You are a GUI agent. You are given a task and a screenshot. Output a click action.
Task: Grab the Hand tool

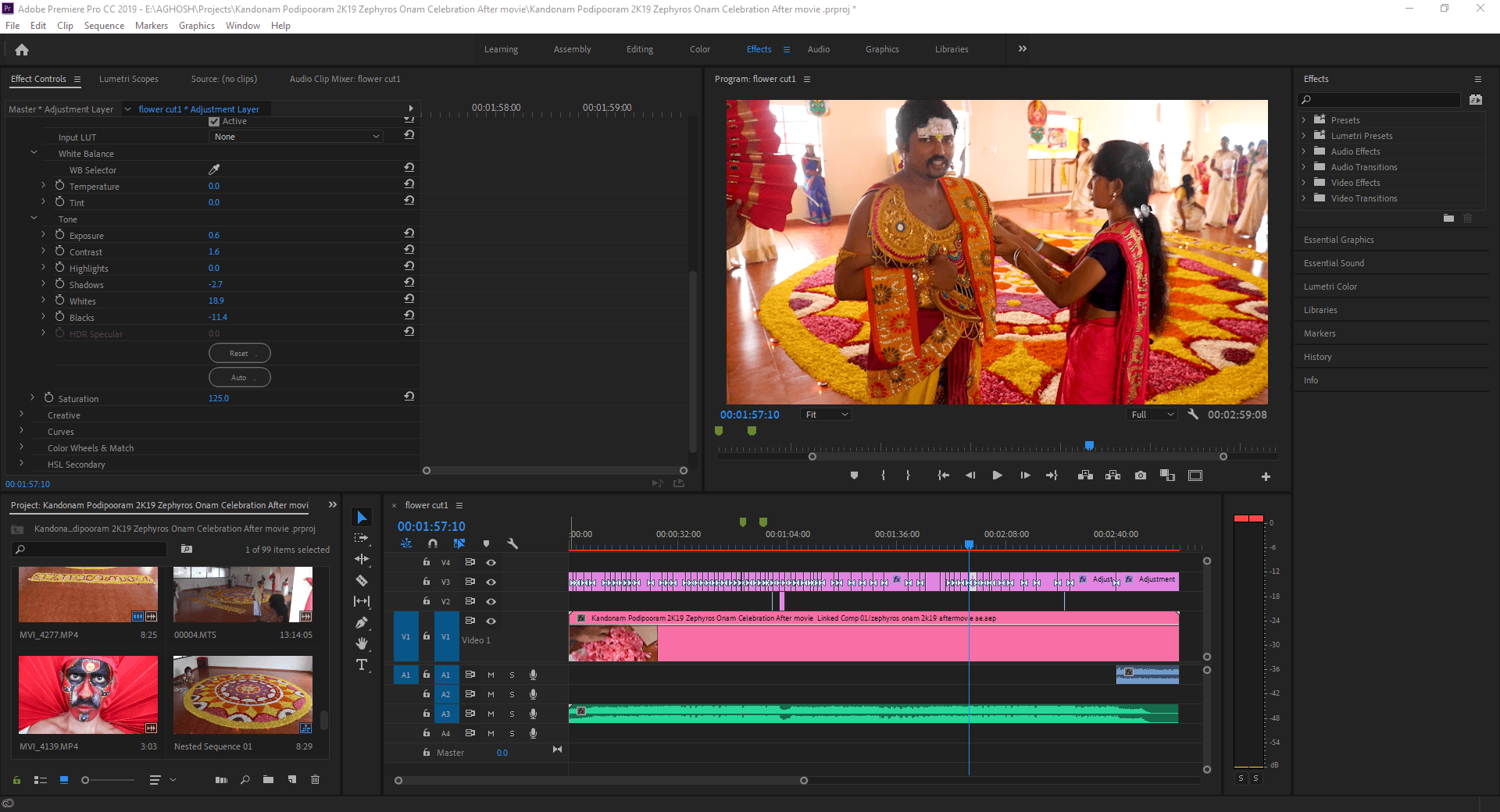tap(361, 643)
